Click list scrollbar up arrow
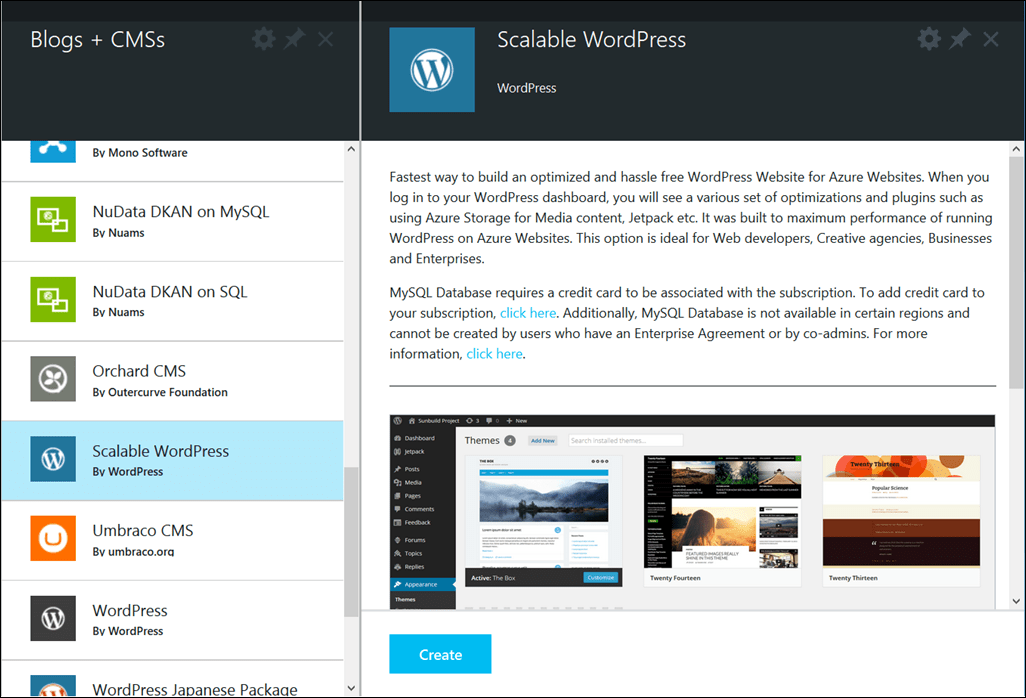Viewport: 1026px width, 698px height. click(x=351, y=149)
